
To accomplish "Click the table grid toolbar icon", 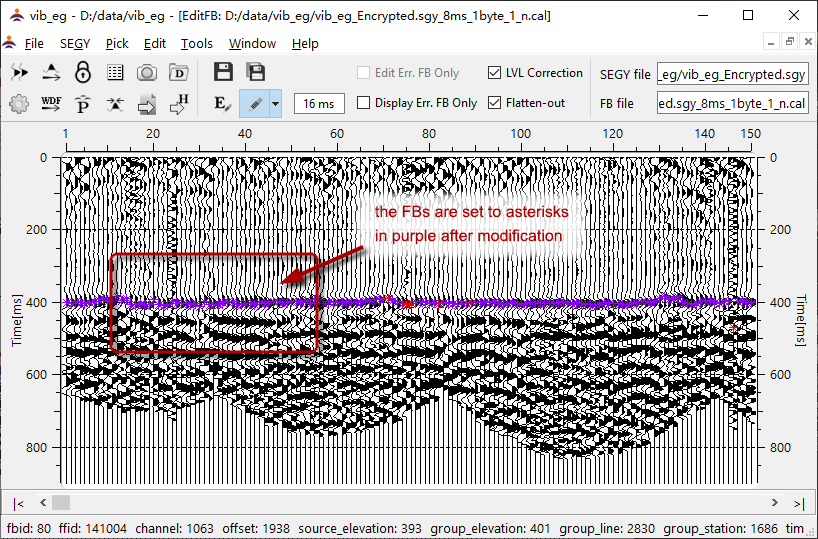I will pos(115,73).
